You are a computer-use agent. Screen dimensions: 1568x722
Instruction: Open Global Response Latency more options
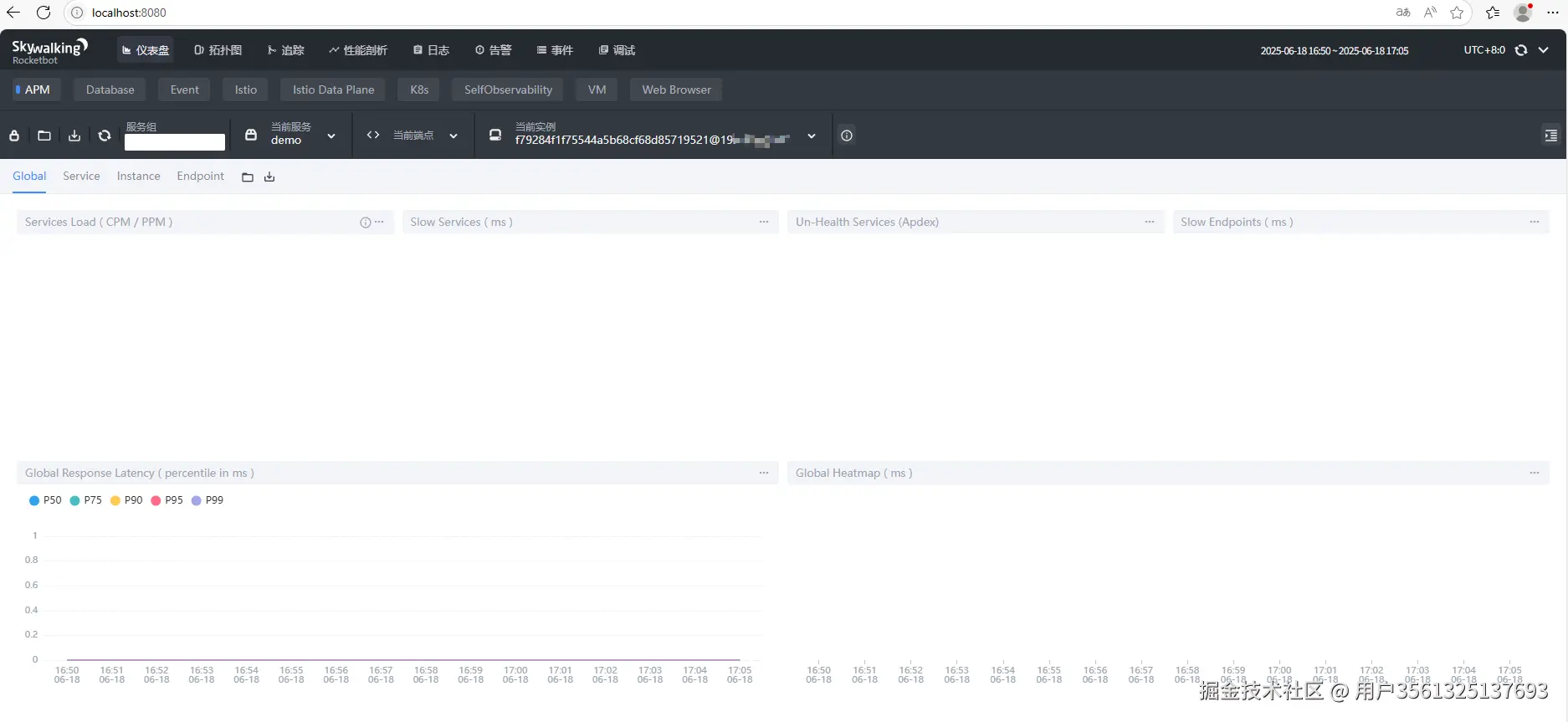click(x=764, y=473)
